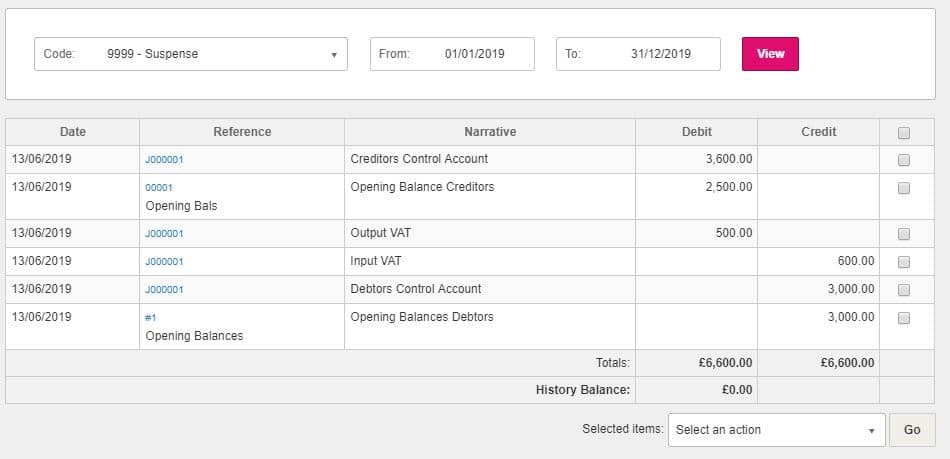The width and height of the screenshot is (950, 459).
Task: Open J000001 link for Output VAT
Action: click(x=164, y=234)
